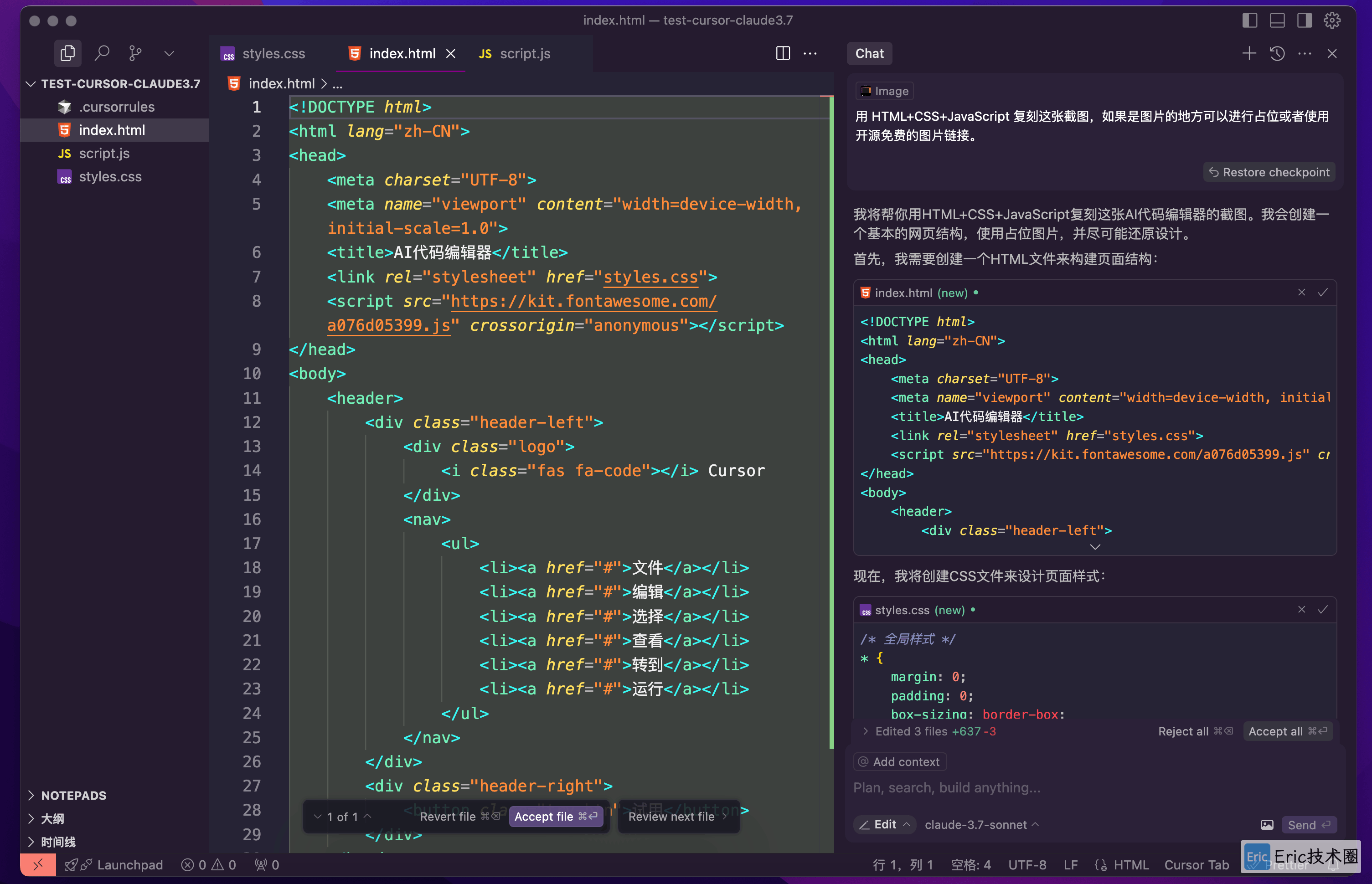This screenshot has height=884, width=1372.
Task: Accept styles.css code block checkmark
Action: [1323, 610]
